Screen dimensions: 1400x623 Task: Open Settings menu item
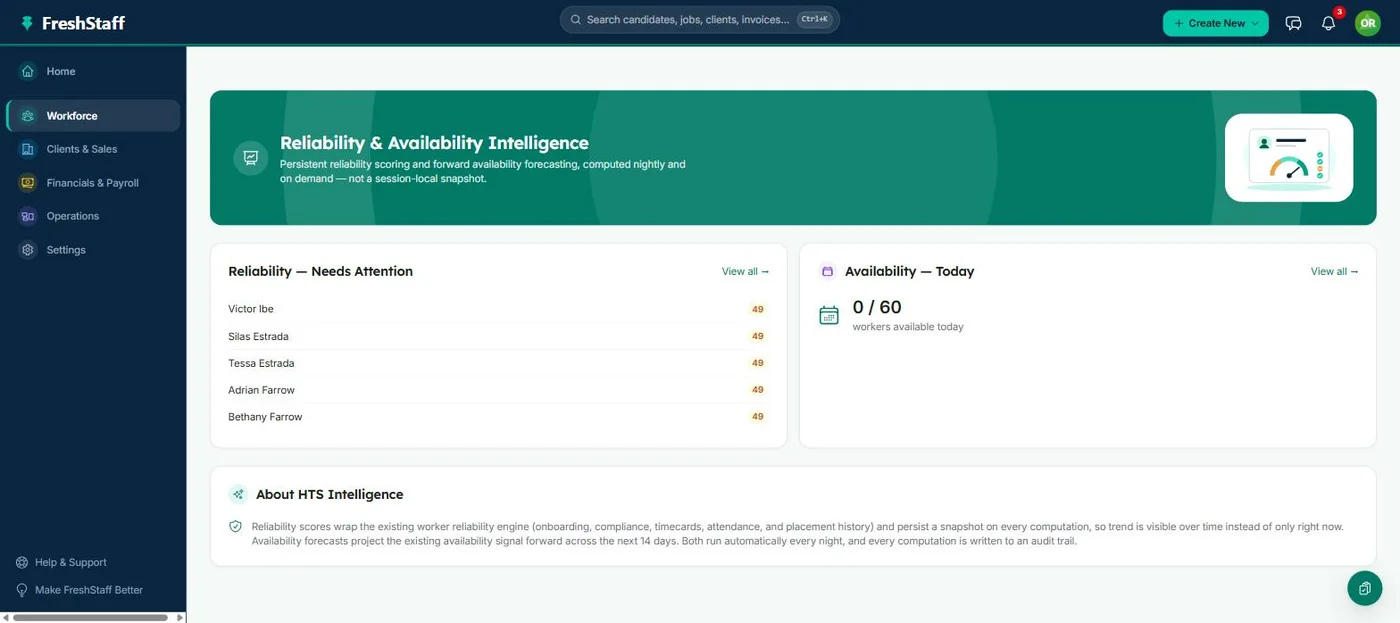[x=93, y=250]
